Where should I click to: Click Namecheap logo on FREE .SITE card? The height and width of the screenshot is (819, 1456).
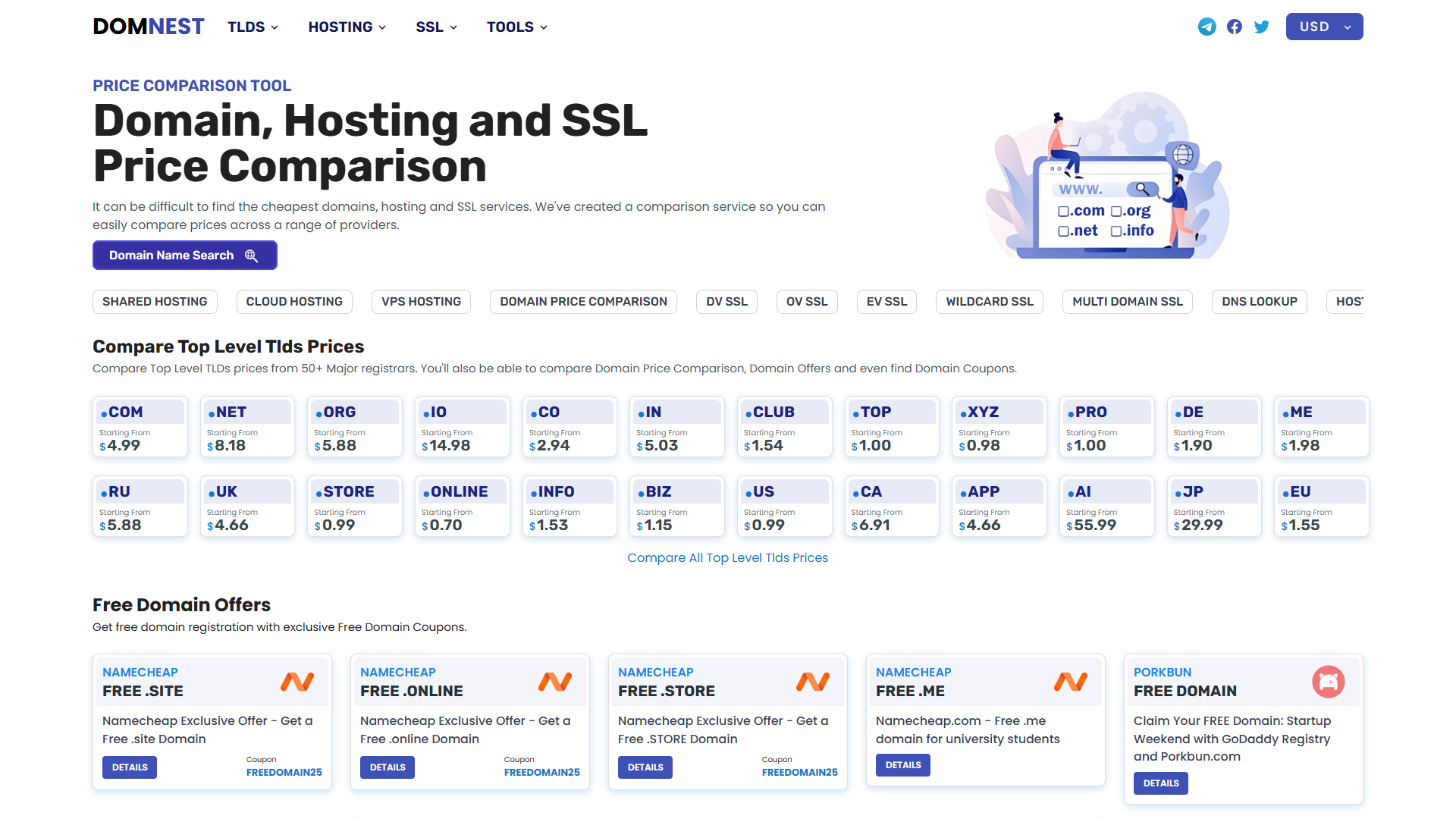[297, 682]
